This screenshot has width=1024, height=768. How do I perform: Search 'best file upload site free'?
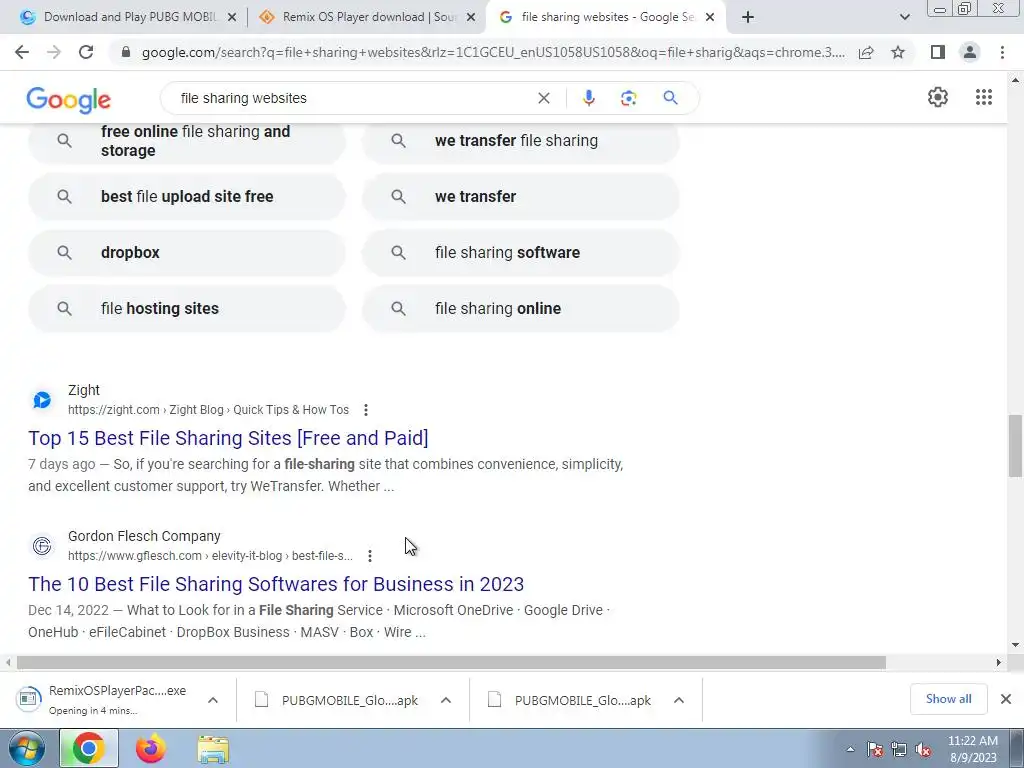pyautogui.click(x=187, y=197)
